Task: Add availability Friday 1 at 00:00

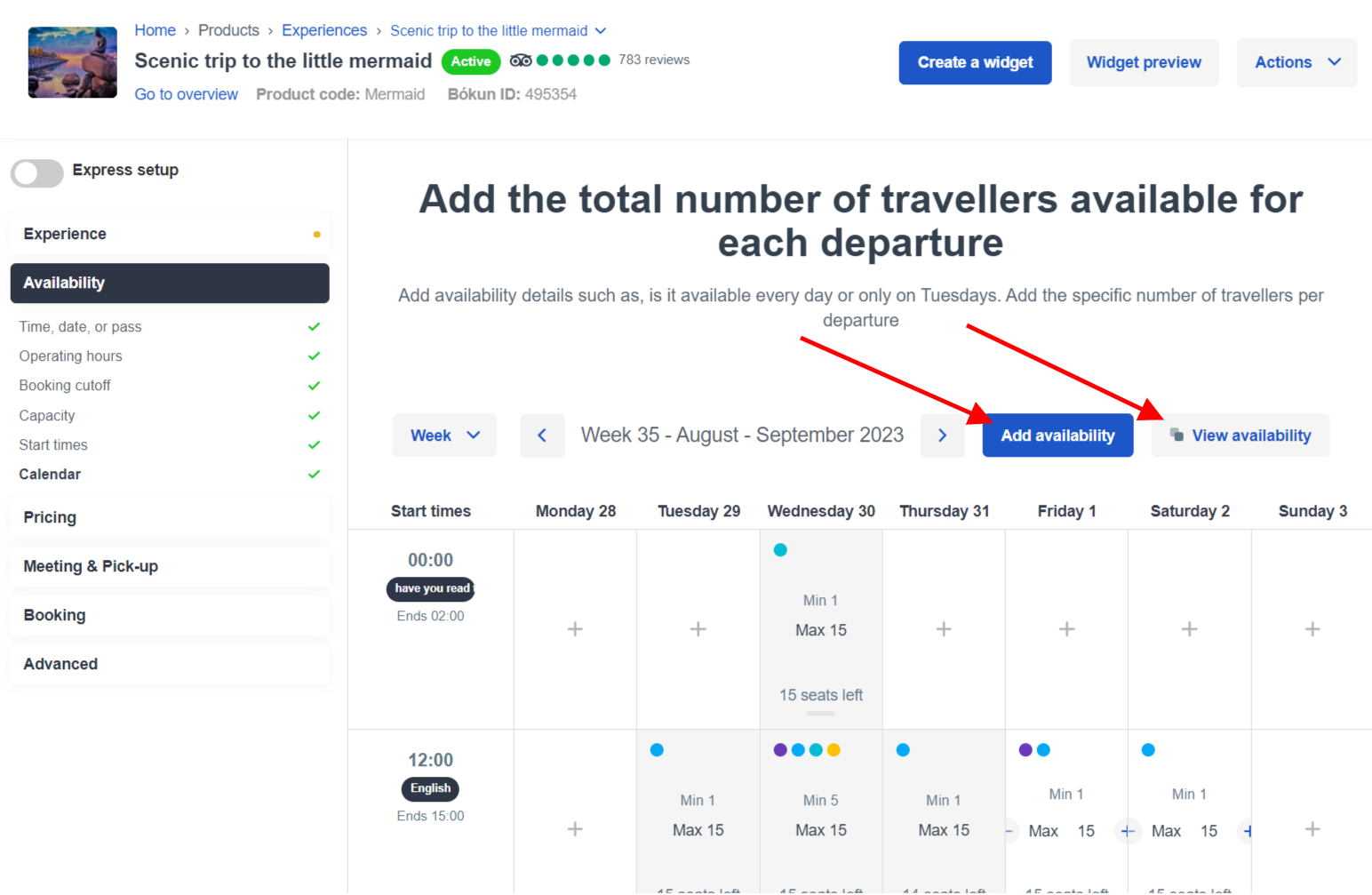Action: point(1067,629)
